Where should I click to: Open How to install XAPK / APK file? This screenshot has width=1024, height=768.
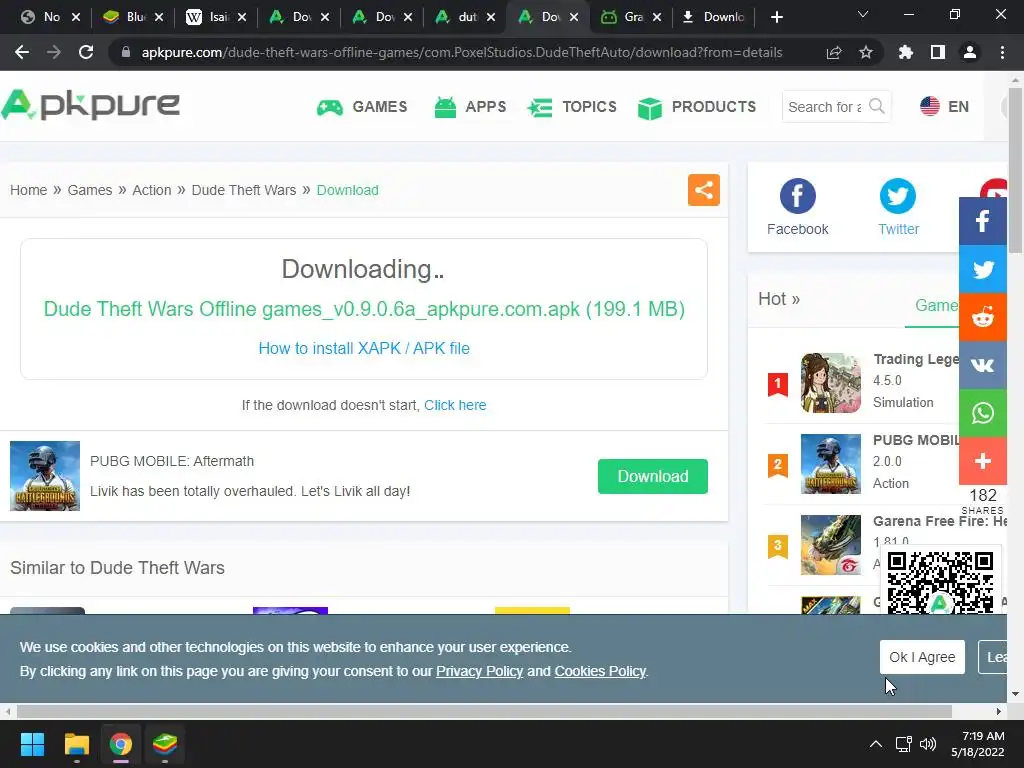point(364,348)
